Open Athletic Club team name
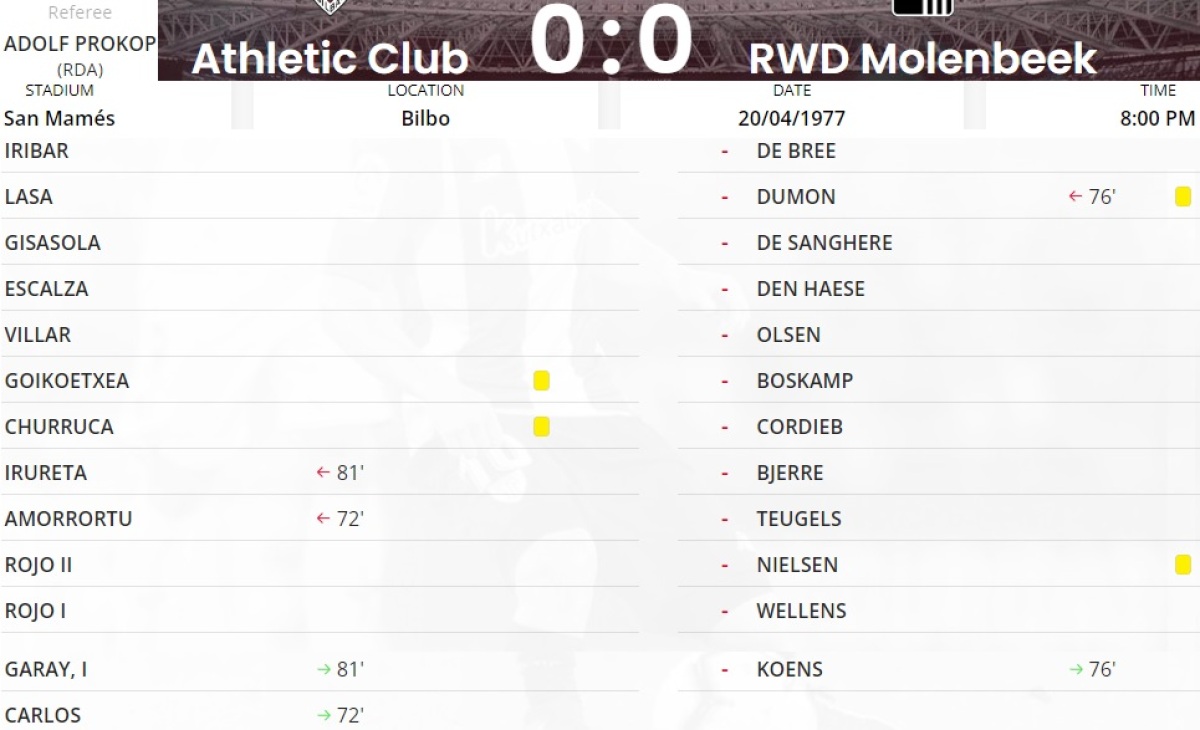The width and height of the screenshot is (1200, 730). 330,59
